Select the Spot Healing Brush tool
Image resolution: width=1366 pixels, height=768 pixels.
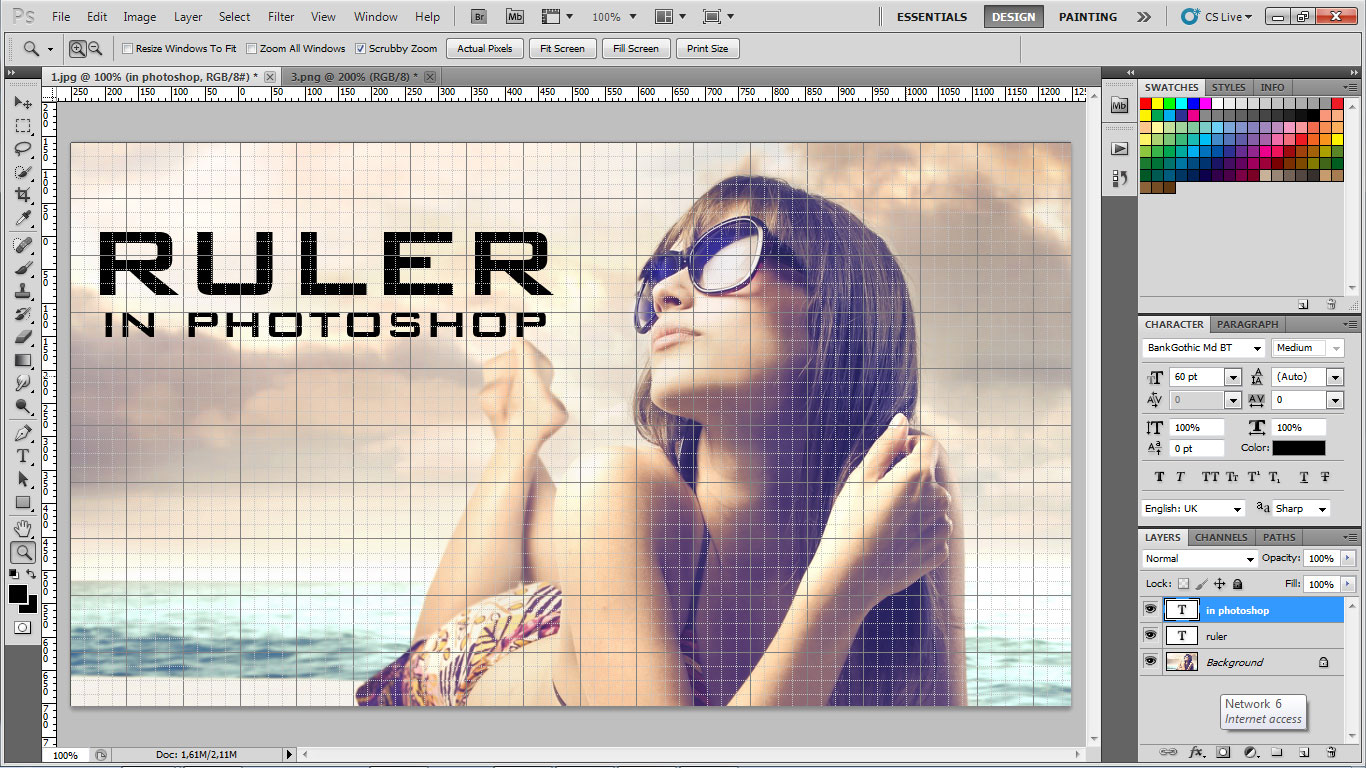coord(22,245)
